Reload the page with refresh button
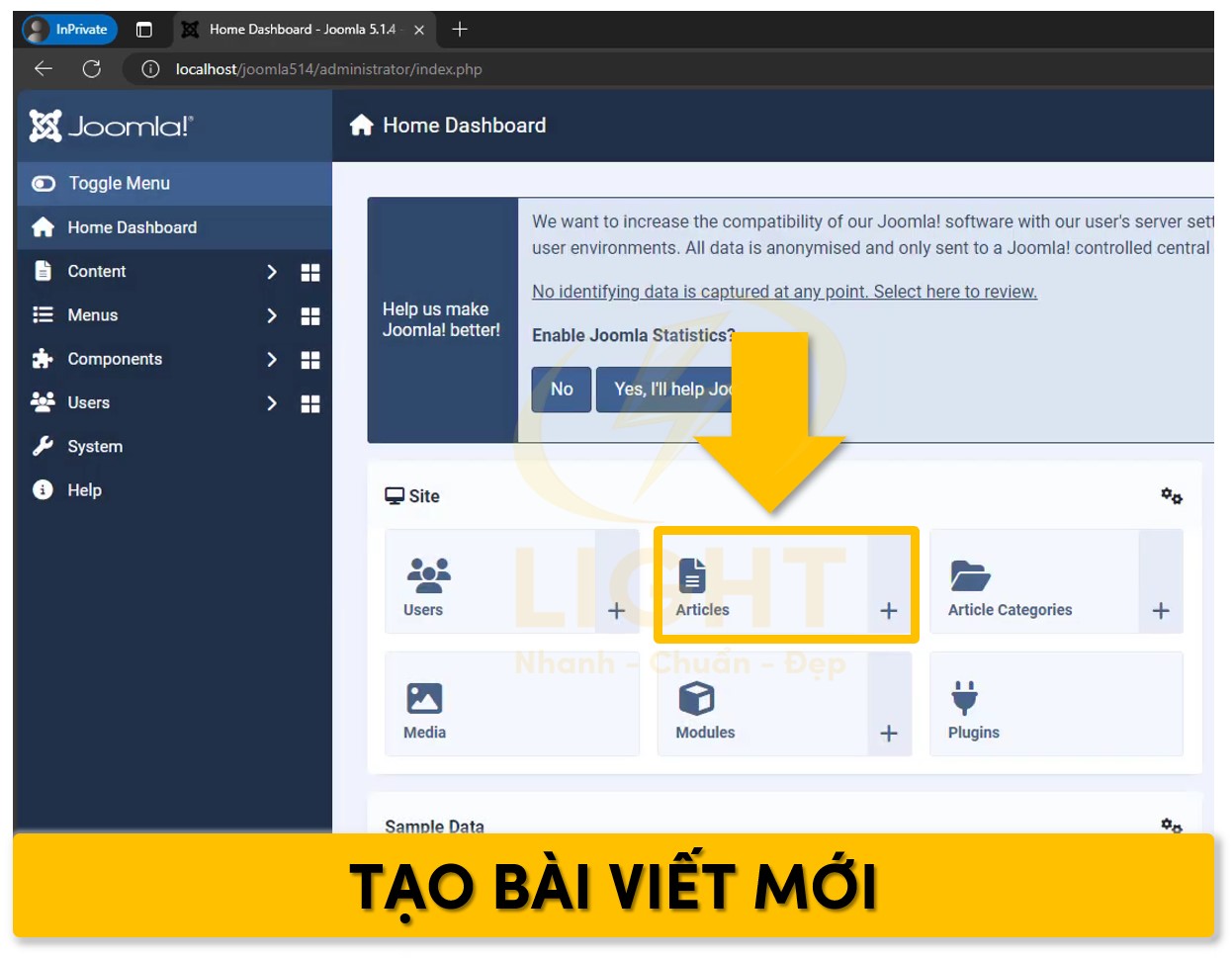This screenshot has height=958, width=1232. (x=92, y=68)
